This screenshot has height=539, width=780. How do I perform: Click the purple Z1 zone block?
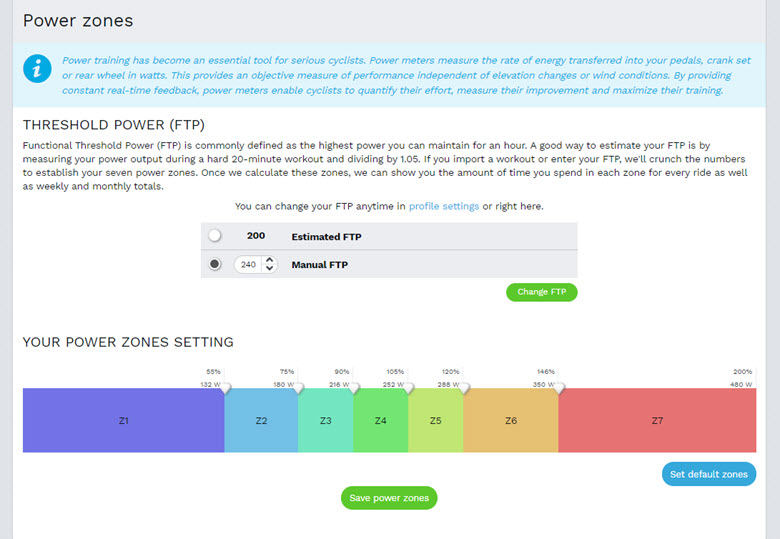point(124,420)
